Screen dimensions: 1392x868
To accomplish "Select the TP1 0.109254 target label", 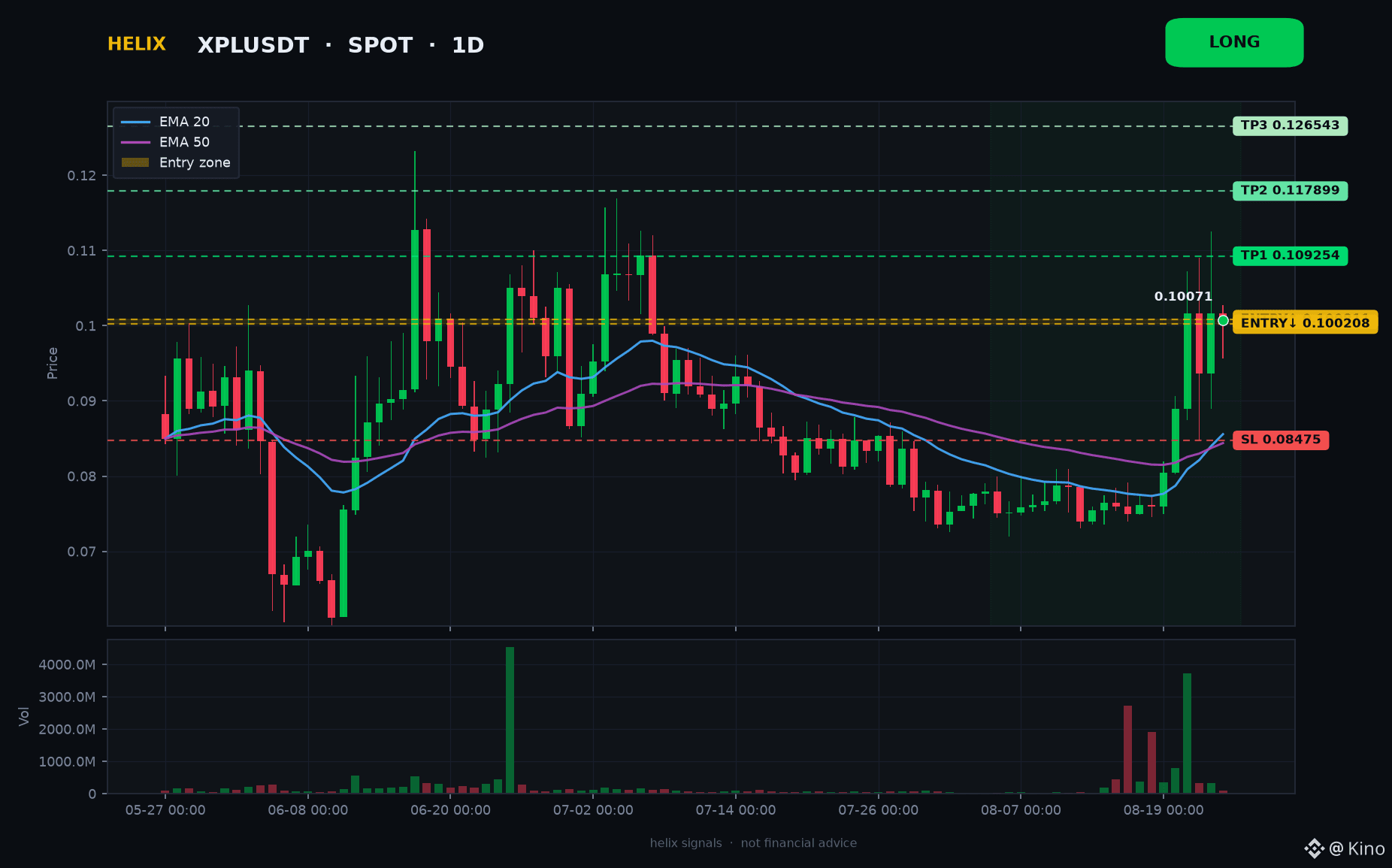I will (1290, 256).
